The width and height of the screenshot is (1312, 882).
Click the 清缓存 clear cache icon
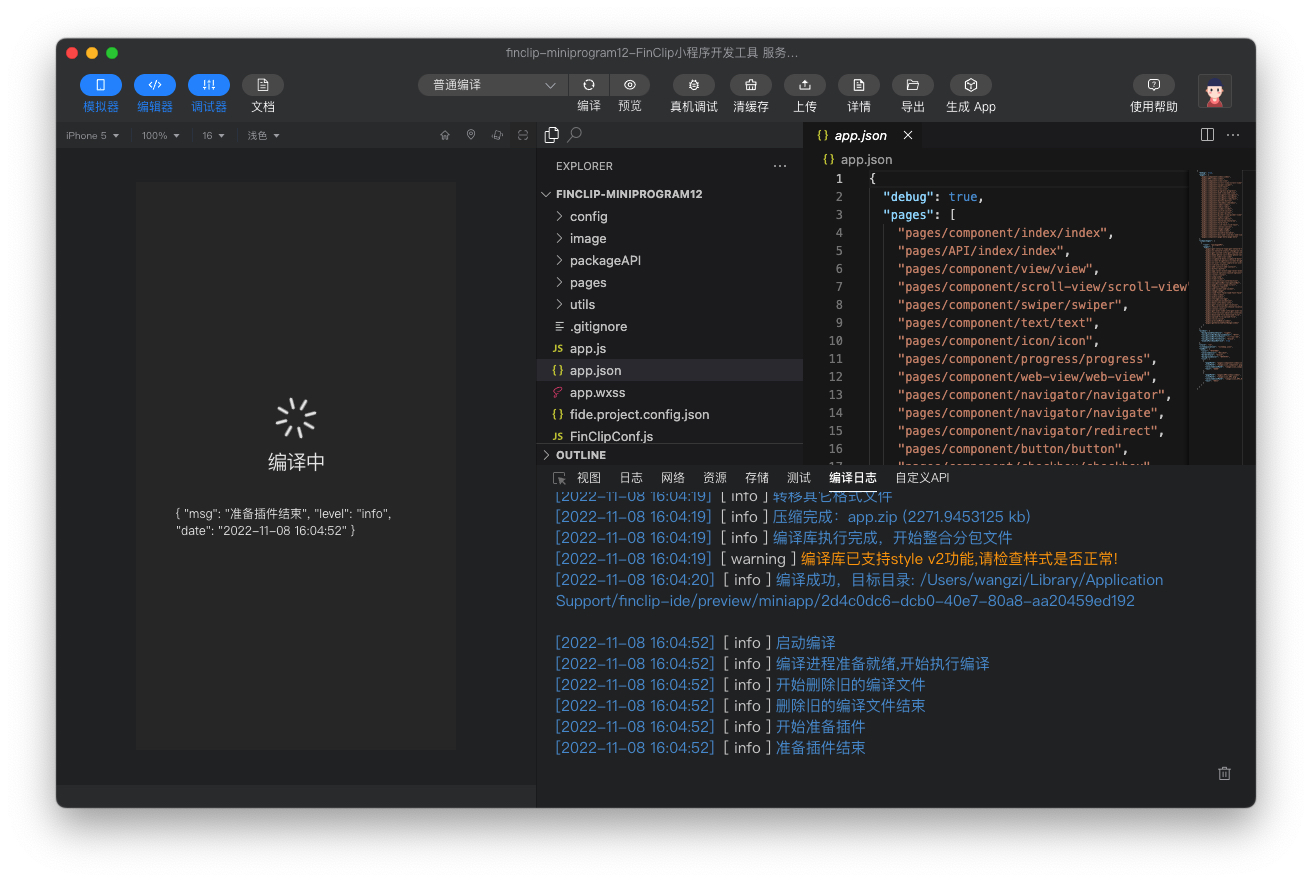pos(750,86)
